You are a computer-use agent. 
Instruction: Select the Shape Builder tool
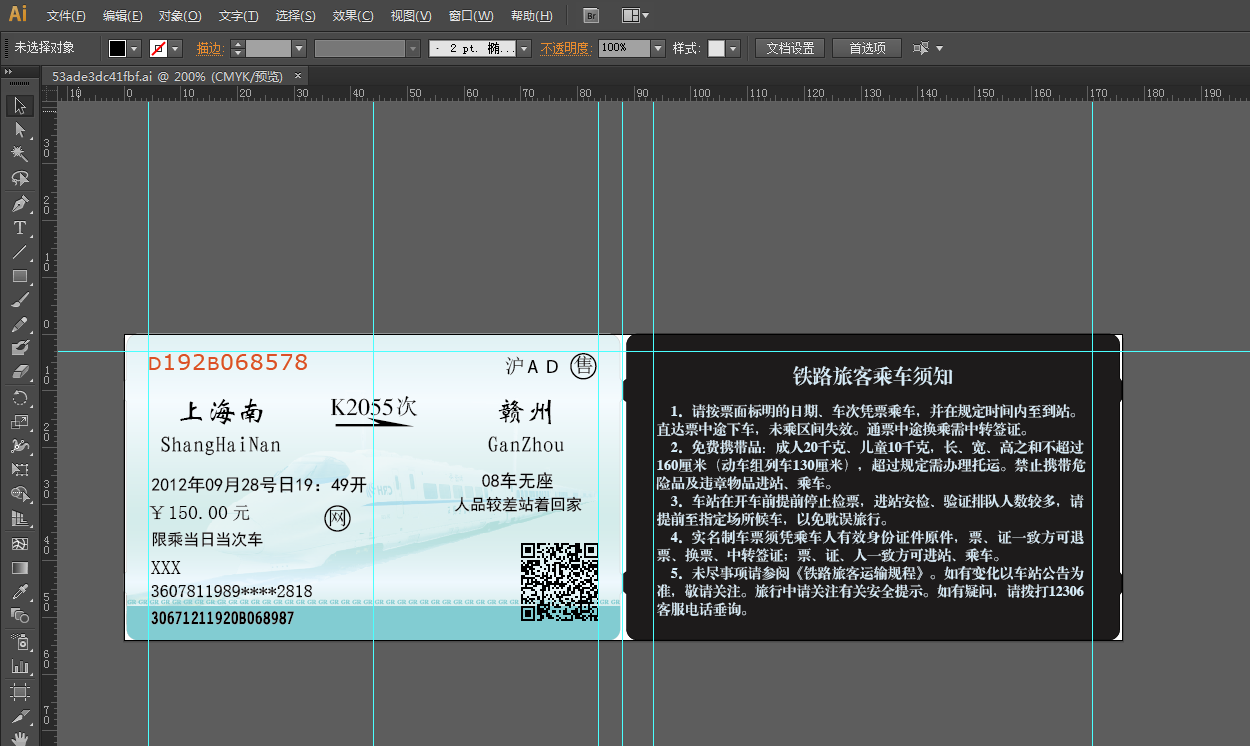[x=19, y=494]
